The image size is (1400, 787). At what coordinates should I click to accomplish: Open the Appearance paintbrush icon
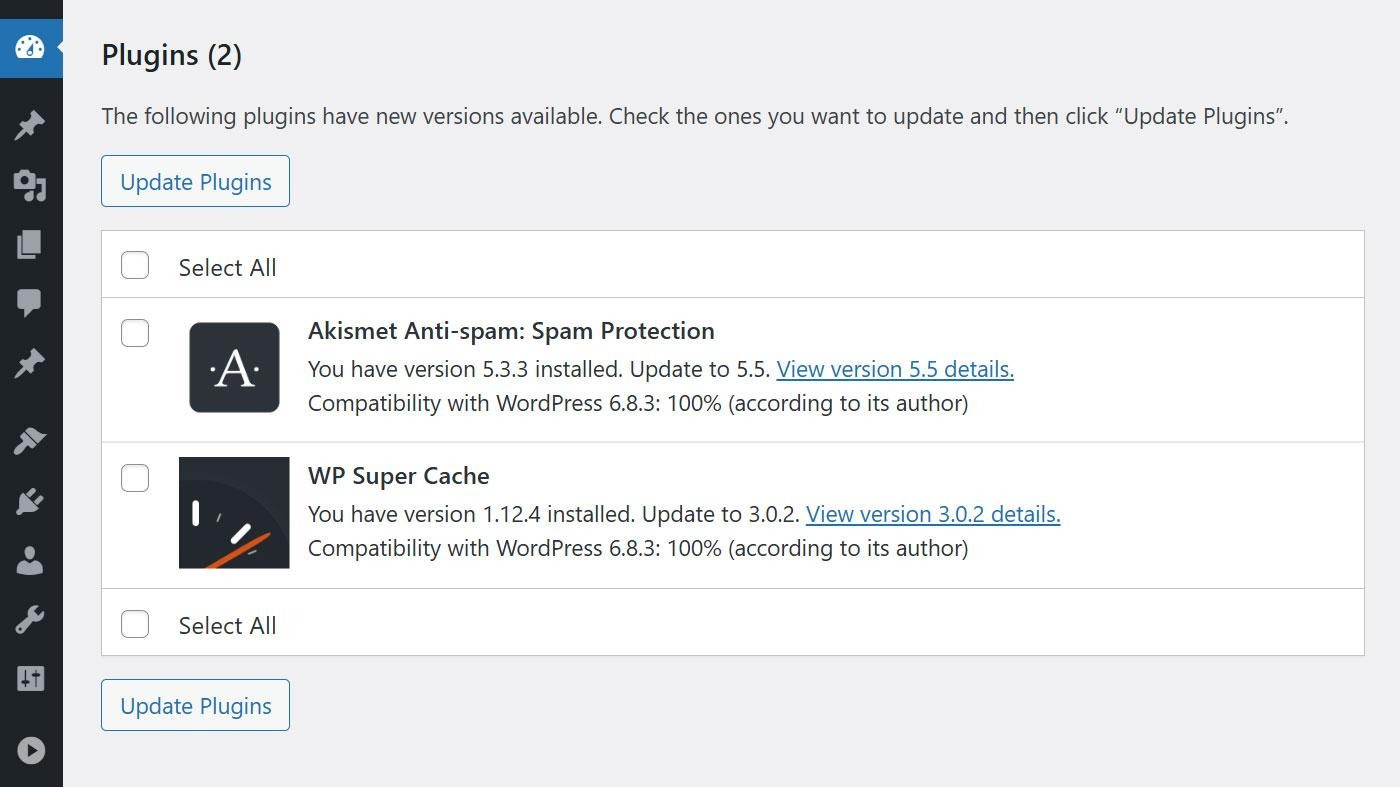[x=30, y=440]
